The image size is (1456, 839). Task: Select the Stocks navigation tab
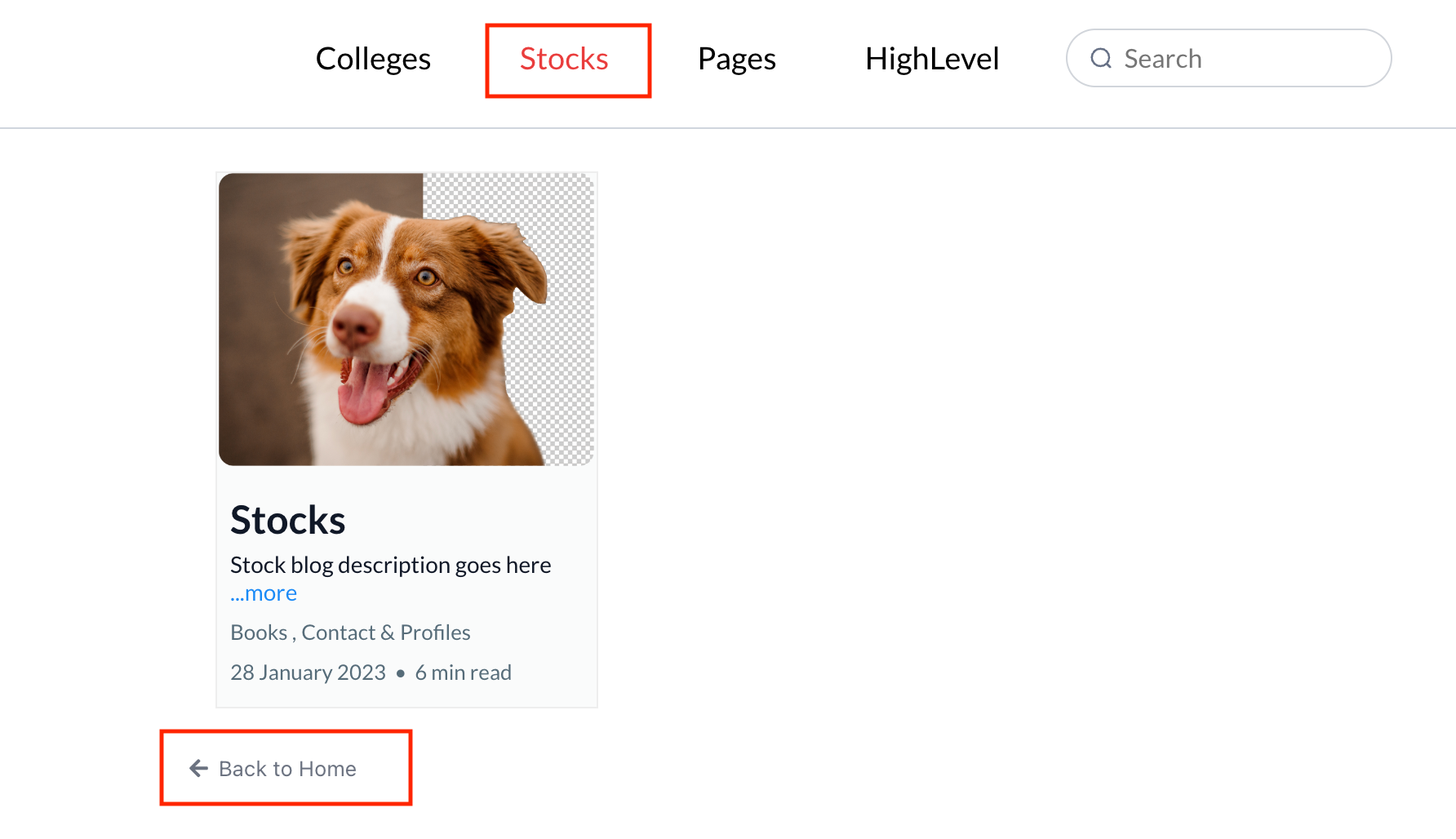(564, 59)
